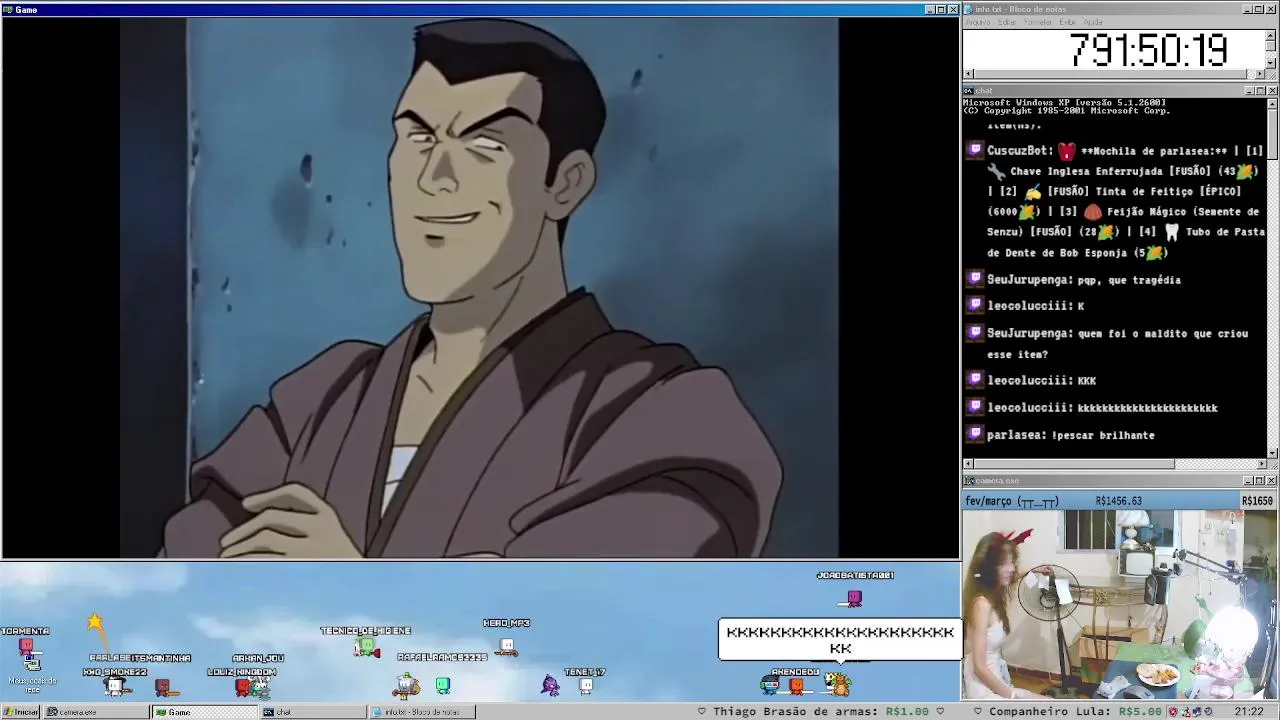Click the AKENDEDU orange avatar
The height and width of the screenshot is (720, 1280).
[796, 686]
